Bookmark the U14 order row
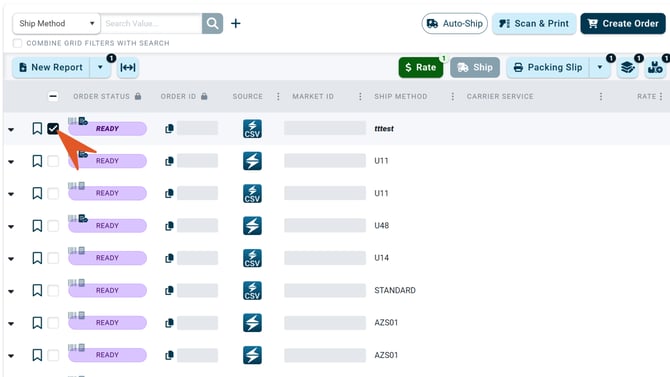Viewport: 670px width, 377px height. pos(37,258)
